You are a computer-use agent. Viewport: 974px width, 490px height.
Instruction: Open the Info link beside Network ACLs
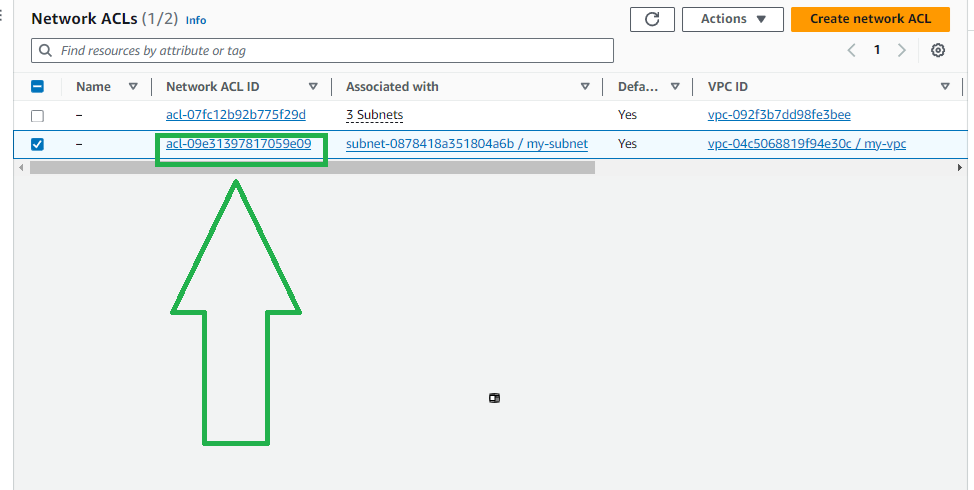point(196,20)
